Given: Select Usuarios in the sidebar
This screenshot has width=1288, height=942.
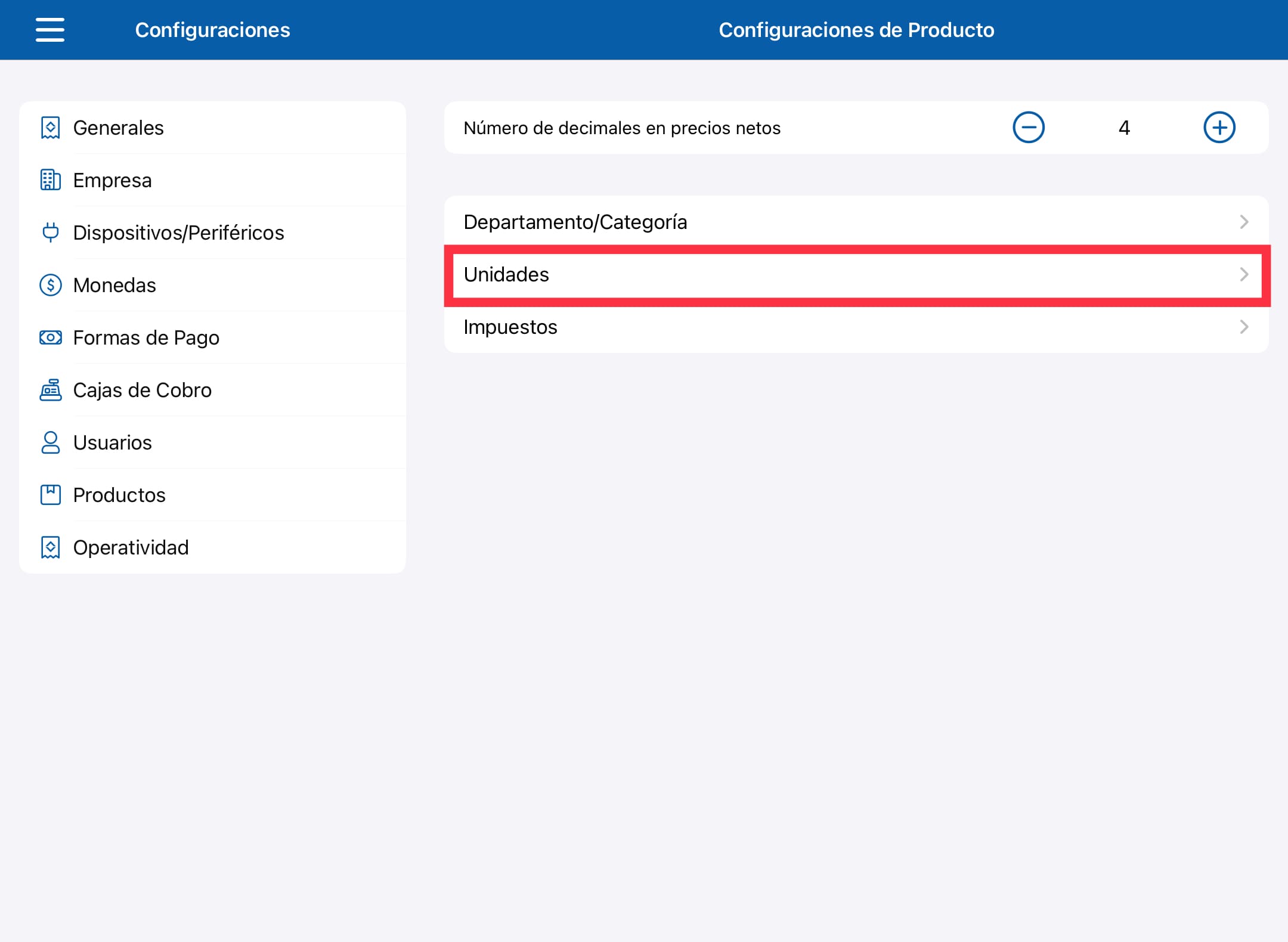Looking at the screenshot, I should click(x=212, y=442).
